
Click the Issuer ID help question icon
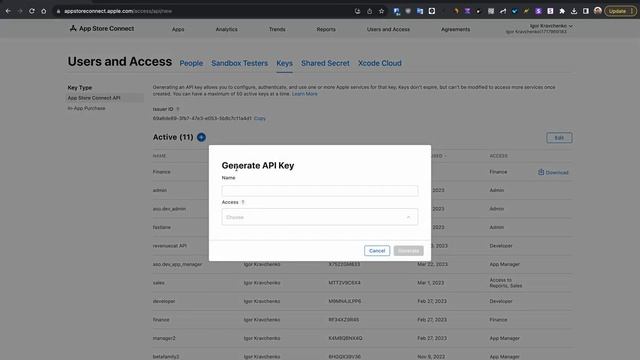tap(178, 109)
